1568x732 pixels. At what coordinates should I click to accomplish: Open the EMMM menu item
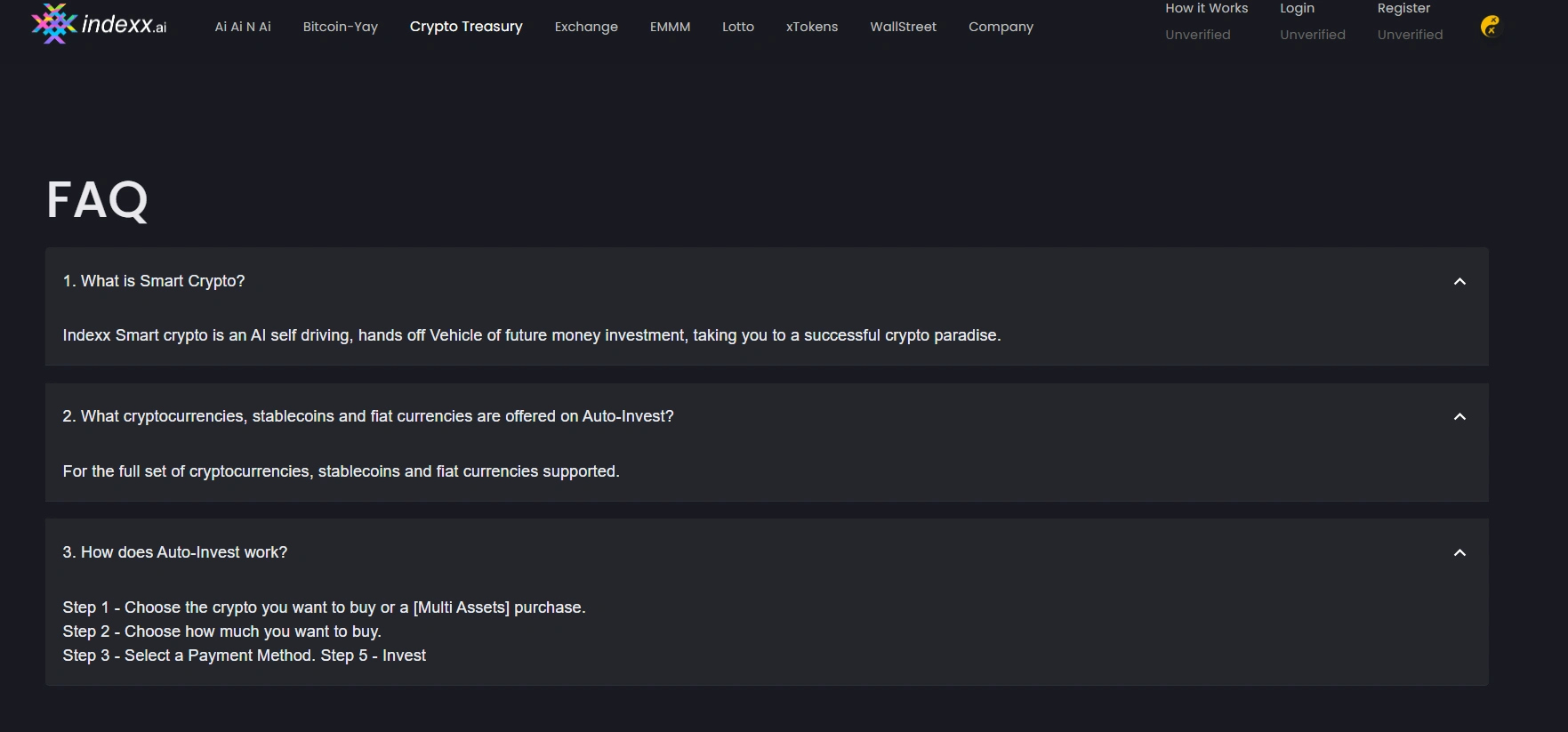pyautogui.click(x=670, y=27)
